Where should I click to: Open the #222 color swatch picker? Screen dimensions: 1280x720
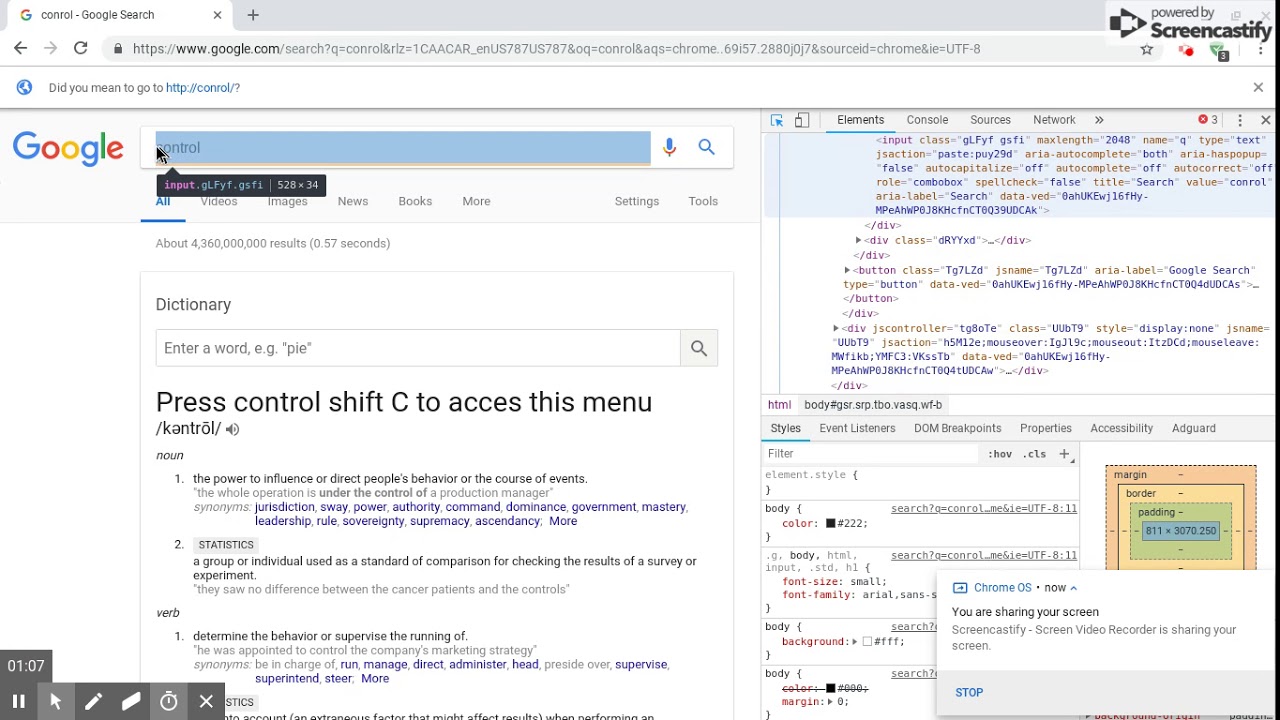coord(830,524)
